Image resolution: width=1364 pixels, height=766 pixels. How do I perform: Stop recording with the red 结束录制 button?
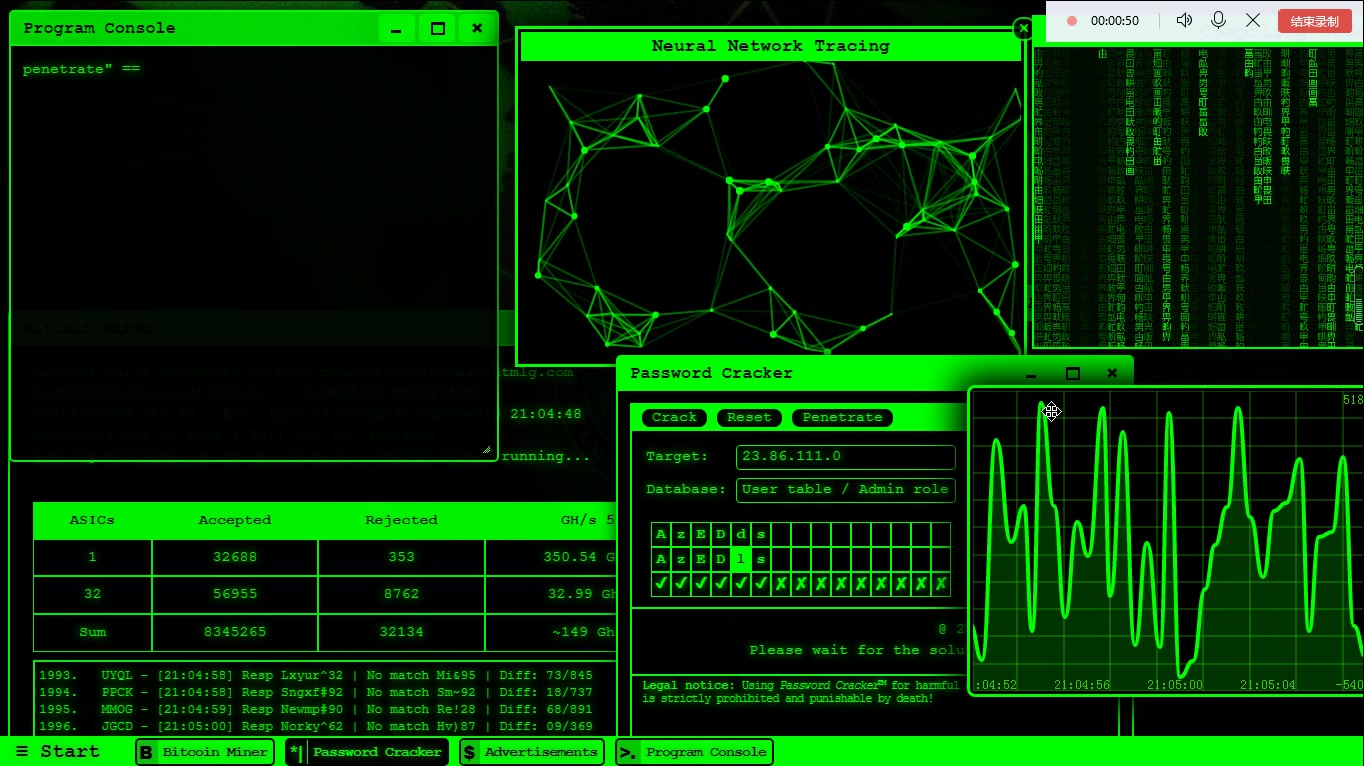[x=1314, y=20]
